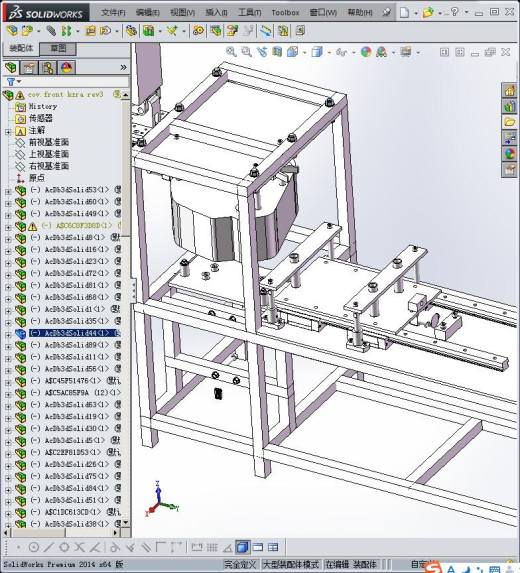Open Appearances color ball task pane tab

point(509,154)
